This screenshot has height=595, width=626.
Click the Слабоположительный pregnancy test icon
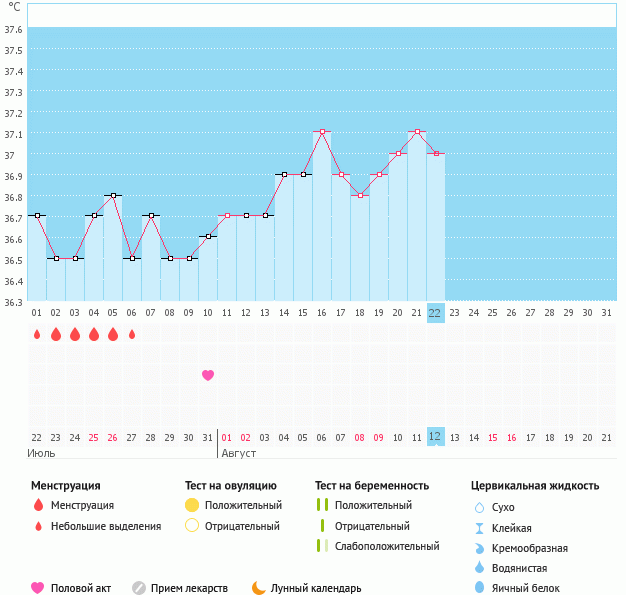322,546
